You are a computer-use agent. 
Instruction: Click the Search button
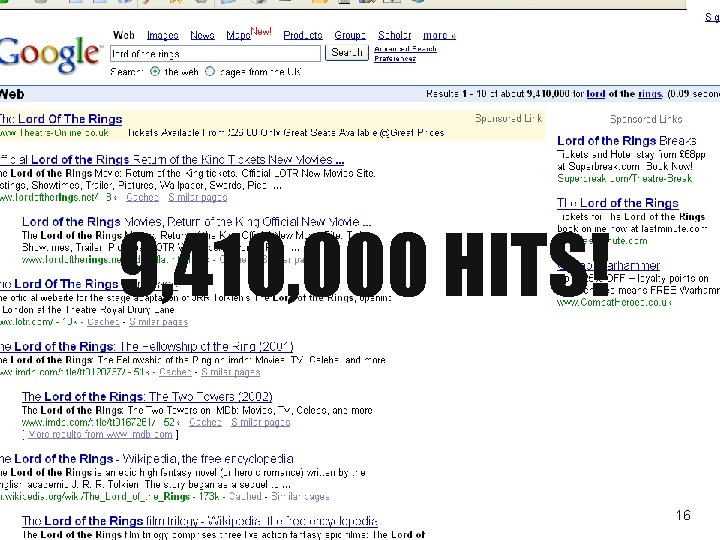point(347,53)
